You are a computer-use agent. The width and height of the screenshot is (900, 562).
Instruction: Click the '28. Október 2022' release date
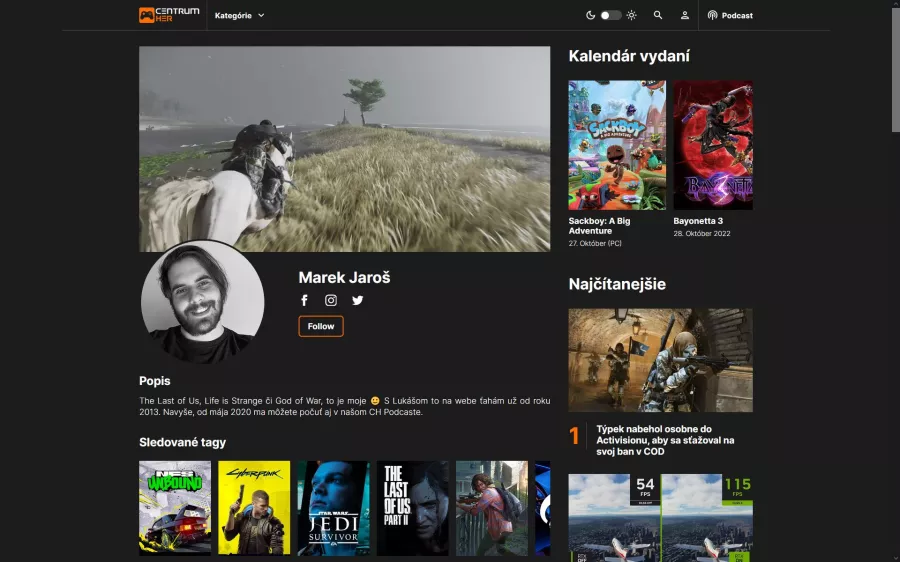[x=702, y=234]
